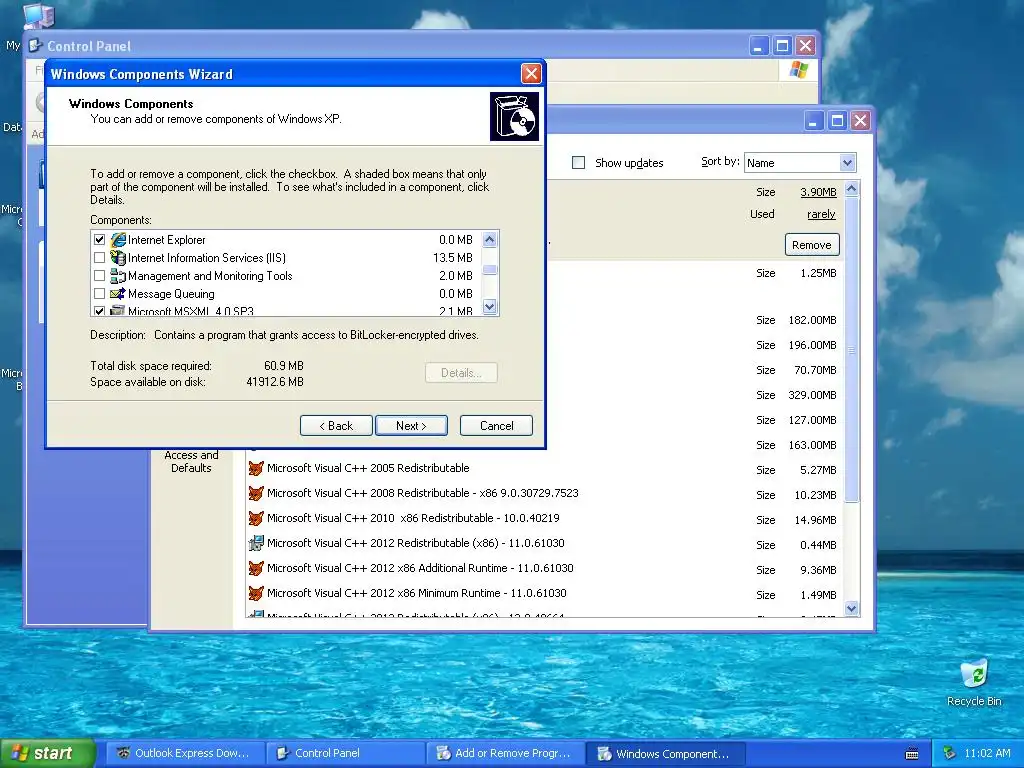Uncheck the Microsoft MSXML 4.0 SP3 checkbox
Image resolution: width=1024 pixels, height=768 pixels.
[x=99, y=312]
